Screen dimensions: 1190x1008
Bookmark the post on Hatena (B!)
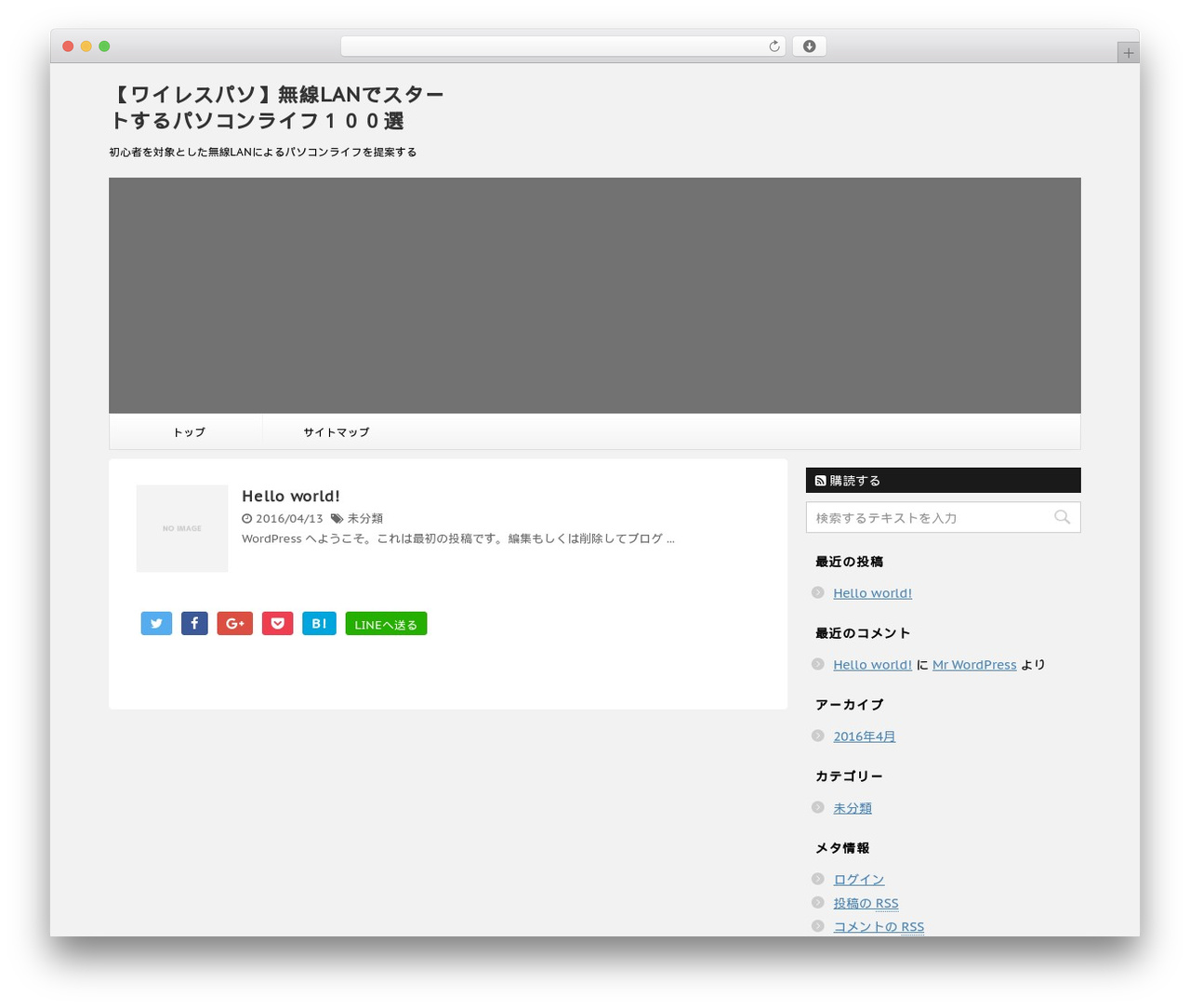pyautogui.click(x=319, y=624)
